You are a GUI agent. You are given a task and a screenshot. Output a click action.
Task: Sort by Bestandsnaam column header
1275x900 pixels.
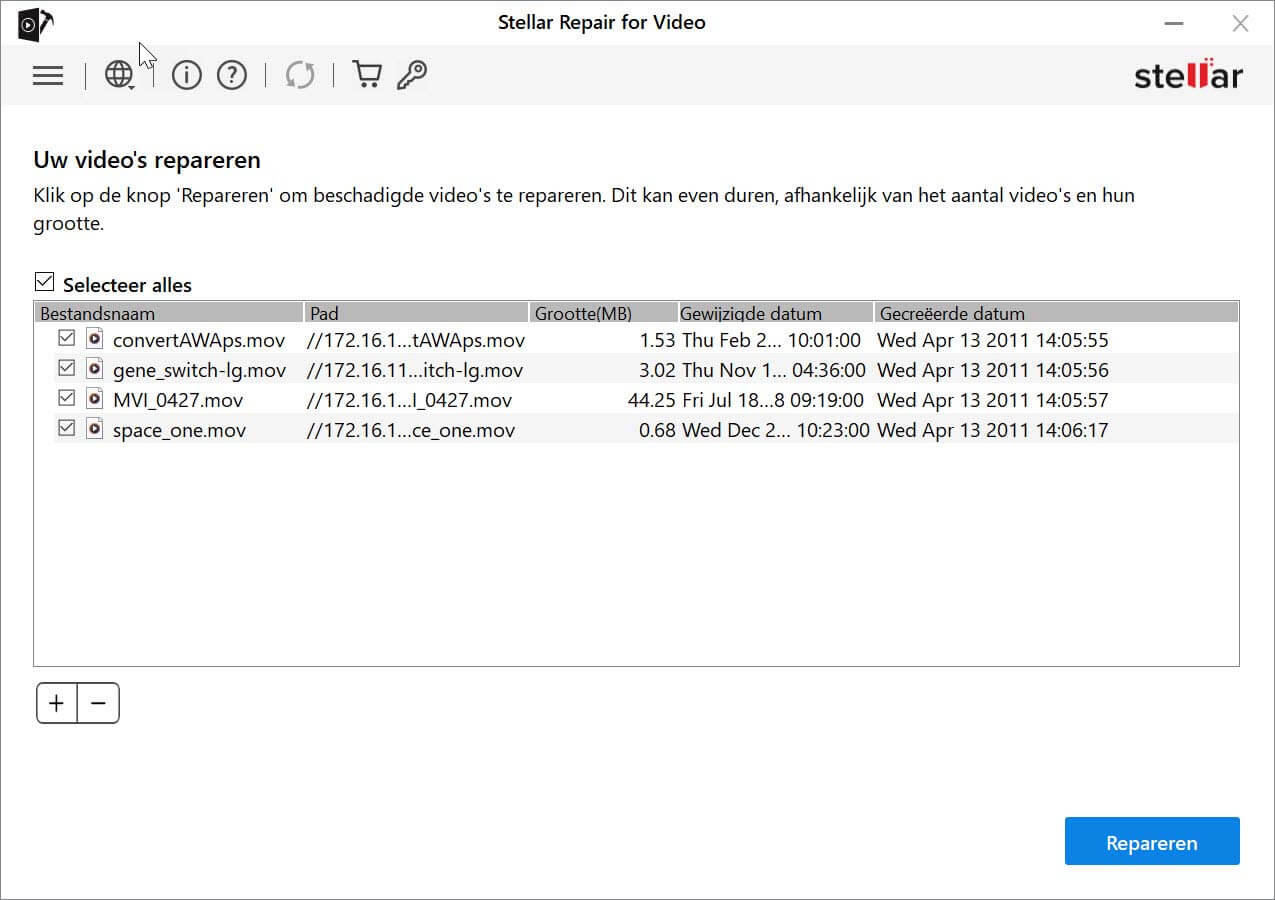point(169,313)
